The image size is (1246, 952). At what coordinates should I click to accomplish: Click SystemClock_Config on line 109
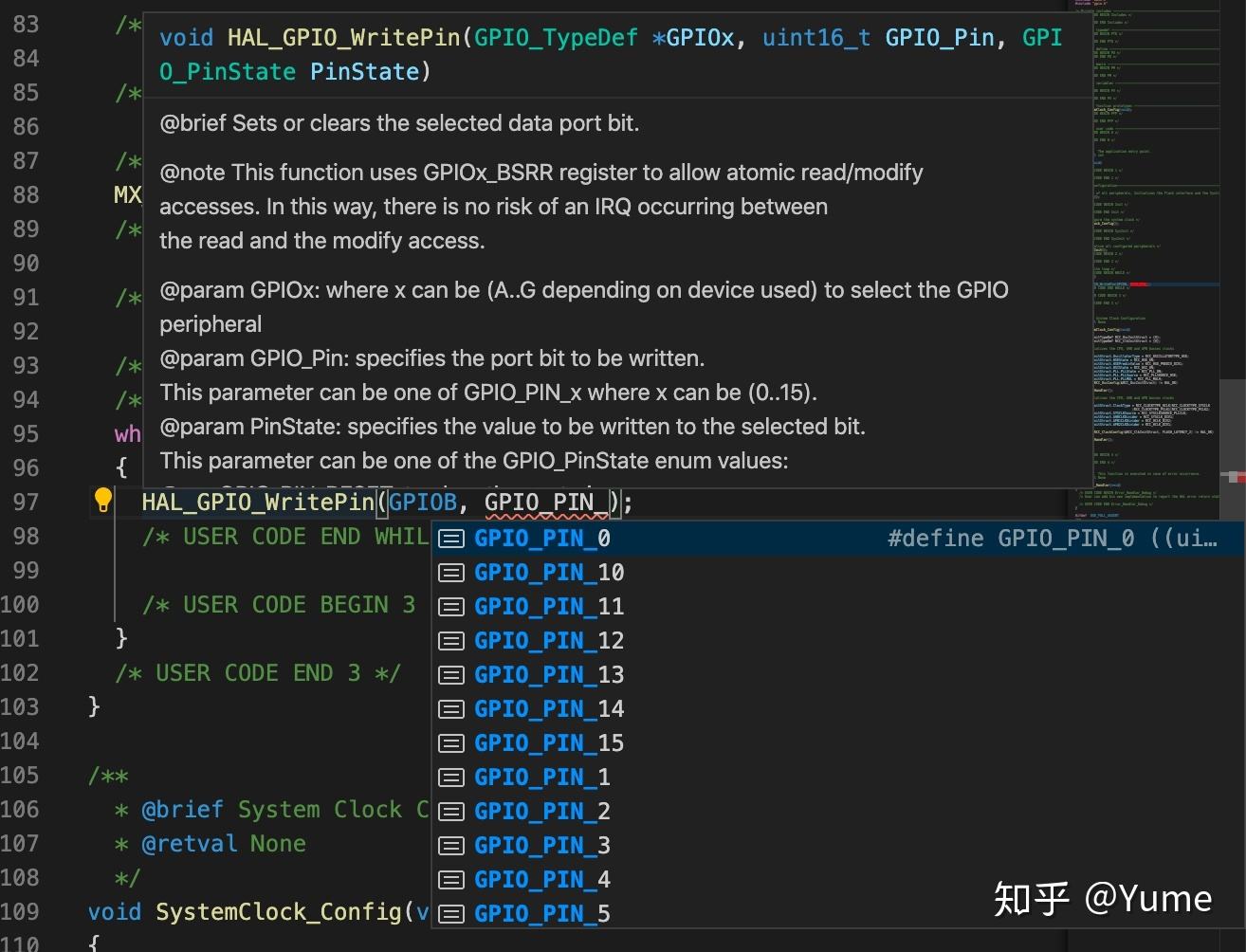coord(280,912)
